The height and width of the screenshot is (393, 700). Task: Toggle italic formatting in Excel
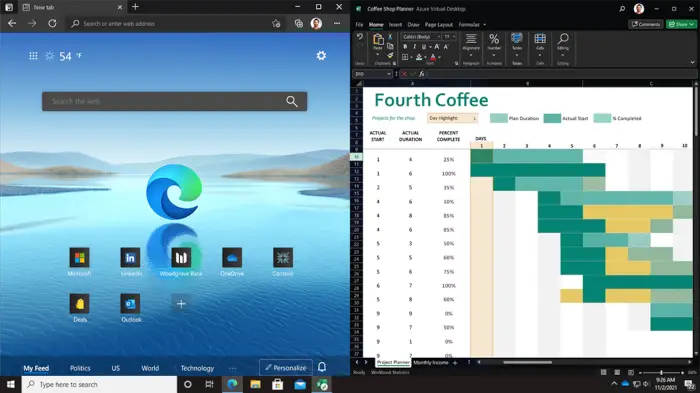tap(414, 46)
